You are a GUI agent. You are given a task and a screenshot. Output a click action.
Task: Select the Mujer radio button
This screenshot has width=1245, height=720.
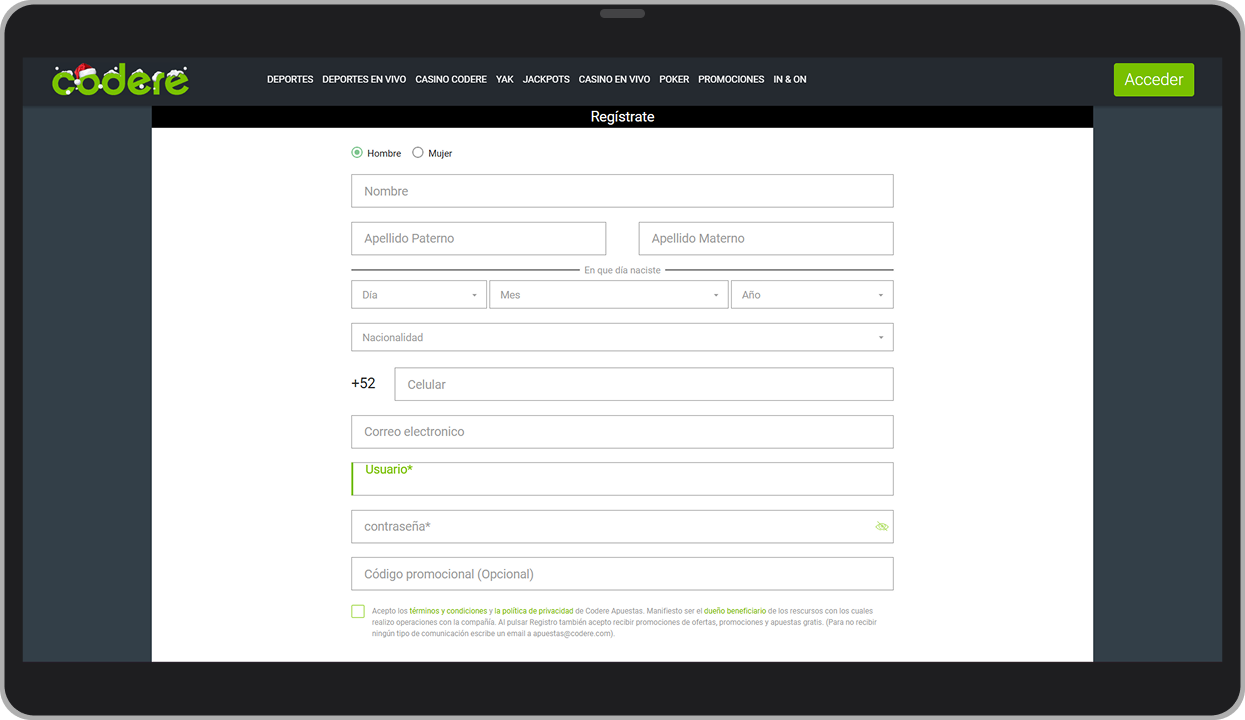pos(418,152)
